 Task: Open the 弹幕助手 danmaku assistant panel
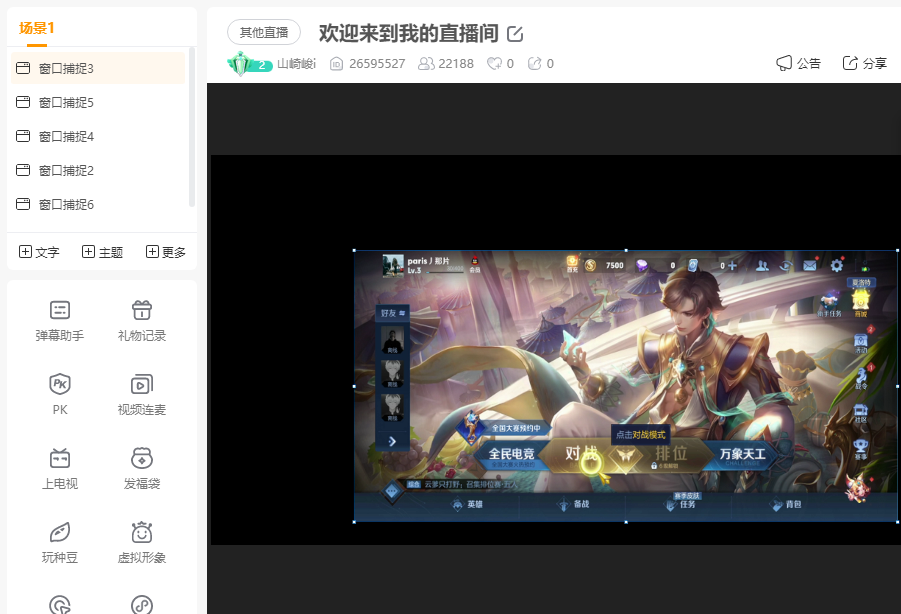(x=59, y=320)
